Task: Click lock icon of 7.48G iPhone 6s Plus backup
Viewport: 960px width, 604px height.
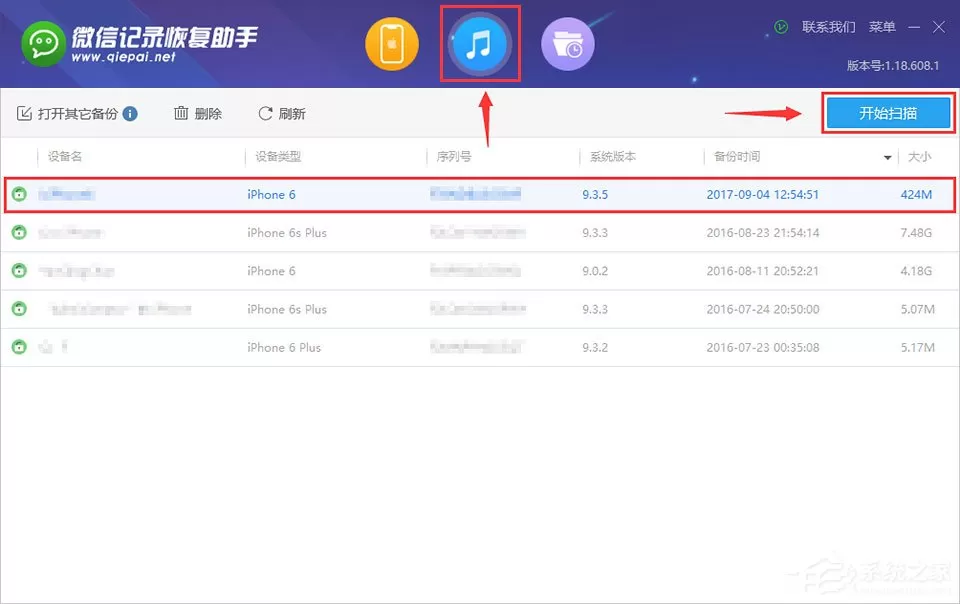Action: pos(20,233)
